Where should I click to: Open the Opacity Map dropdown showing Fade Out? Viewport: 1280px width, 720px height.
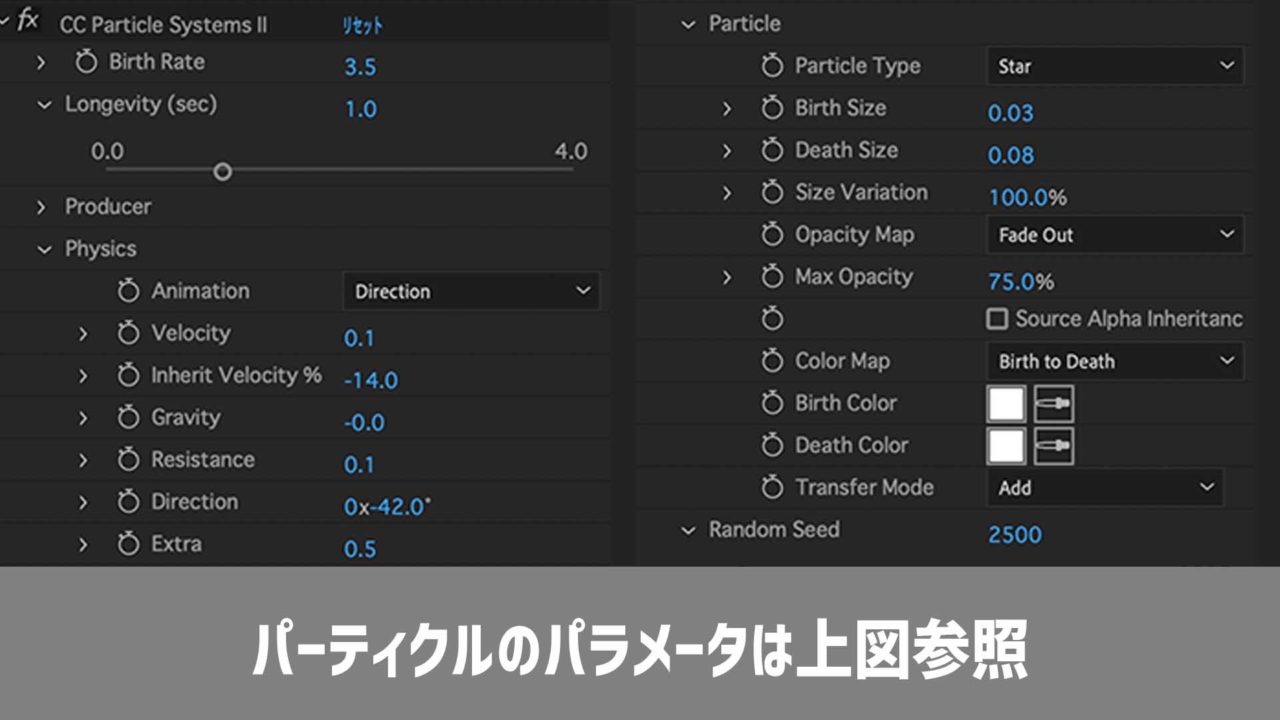click(1115, 235)
